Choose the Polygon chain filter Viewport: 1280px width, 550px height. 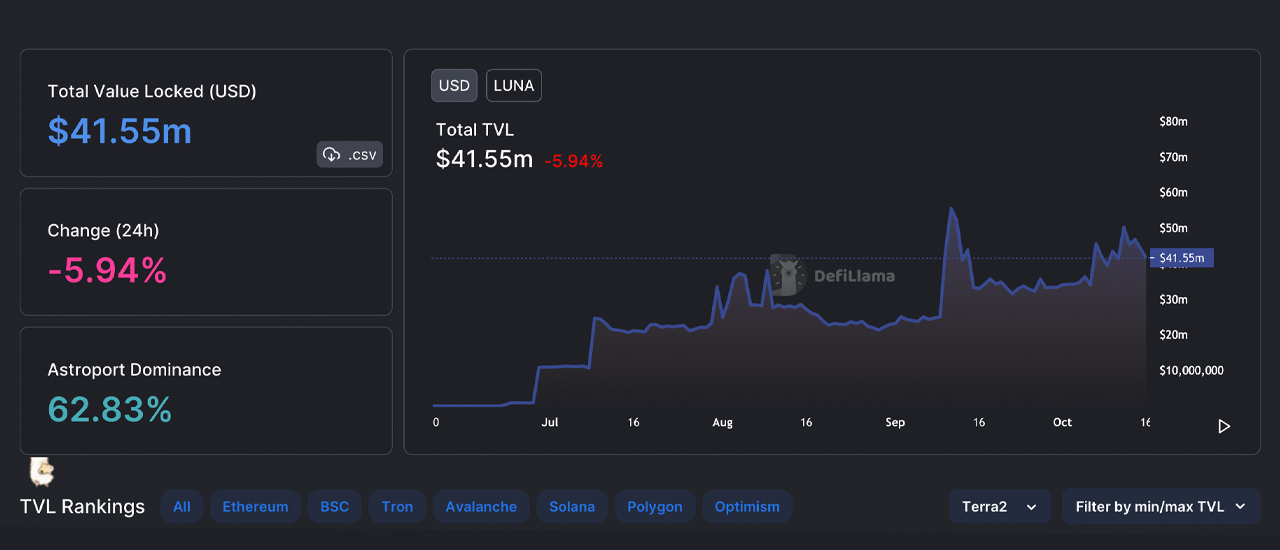(655, 507)
